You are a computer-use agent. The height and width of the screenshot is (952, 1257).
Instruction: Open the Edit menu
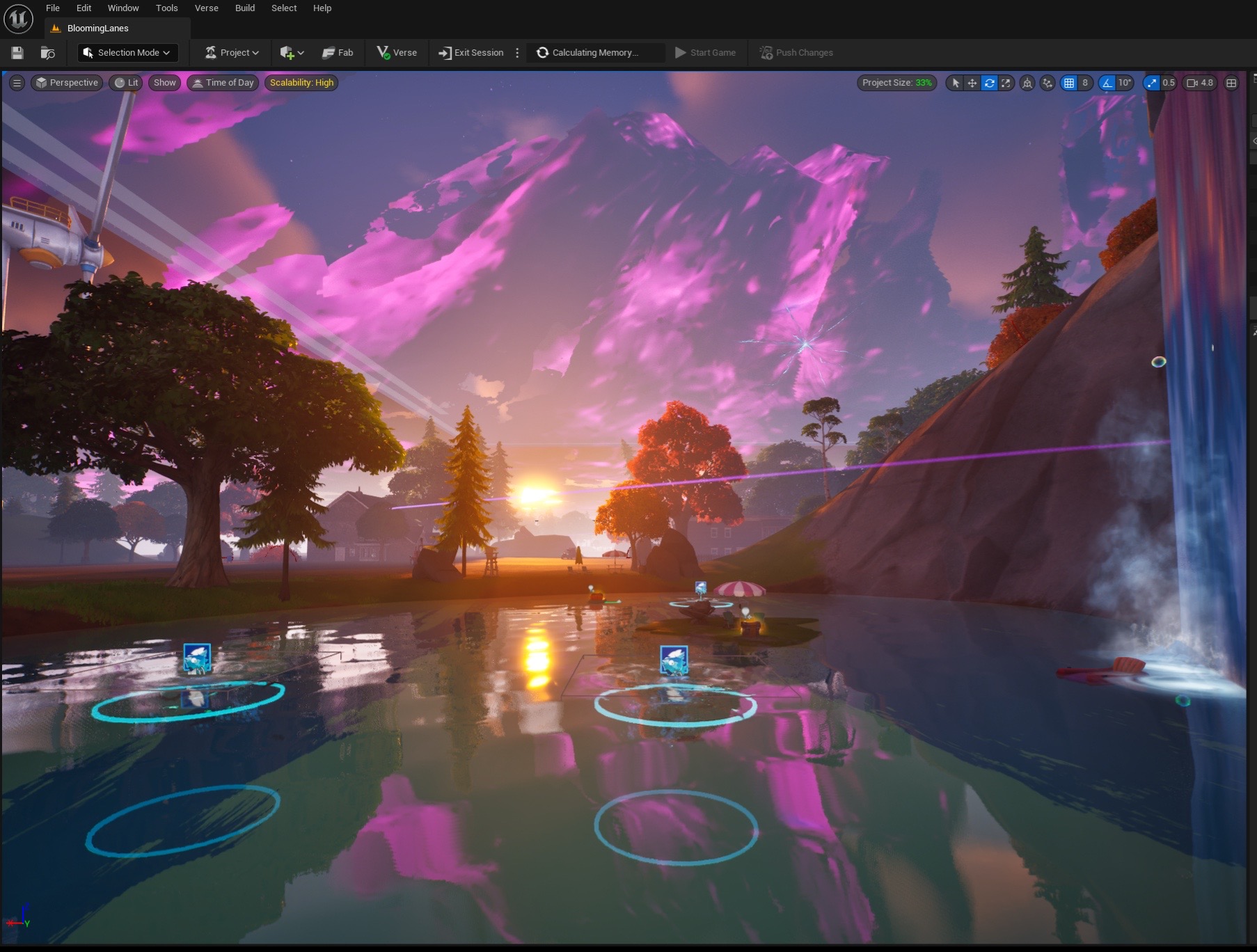click(x=84, y=8)
